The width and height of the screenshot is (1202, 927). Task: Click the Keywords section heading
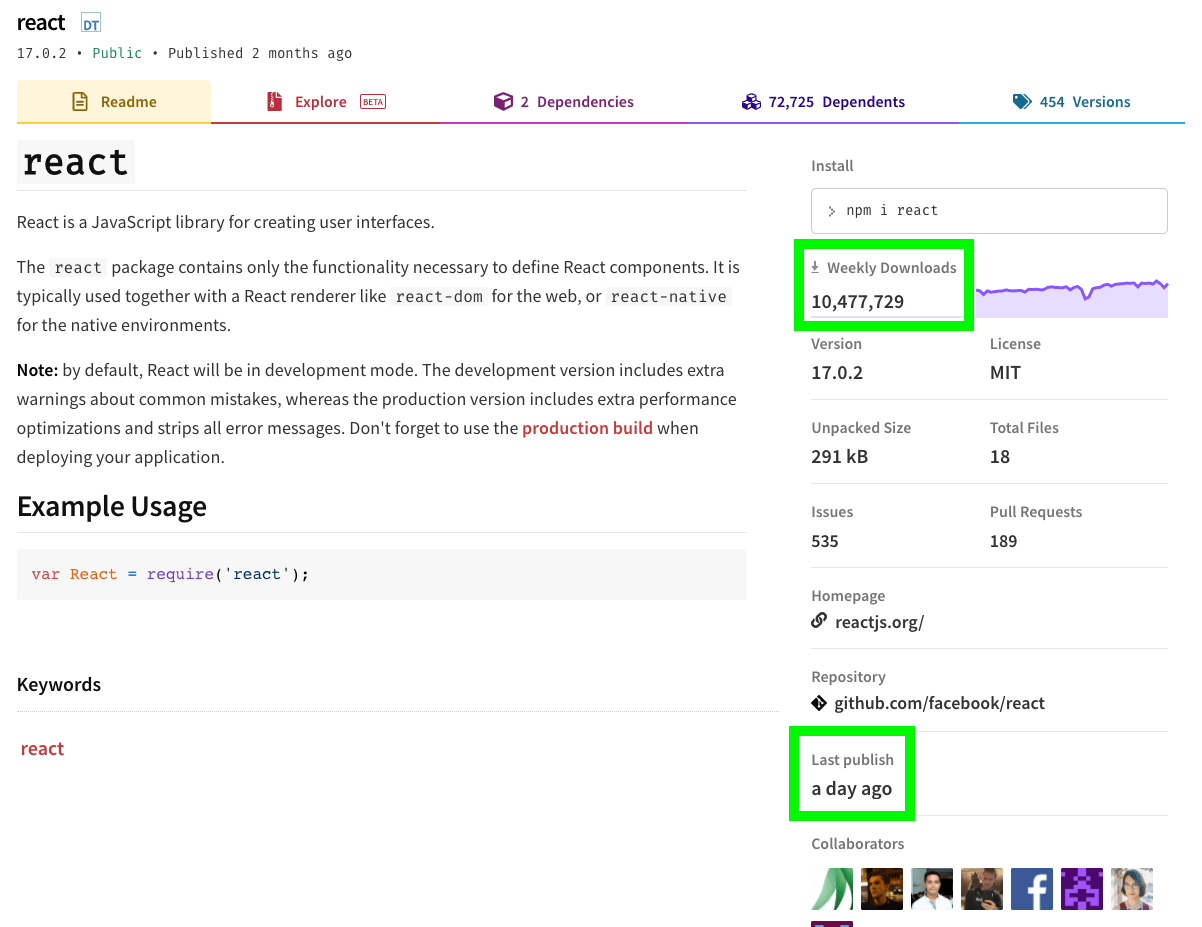[x=59, y=685]
